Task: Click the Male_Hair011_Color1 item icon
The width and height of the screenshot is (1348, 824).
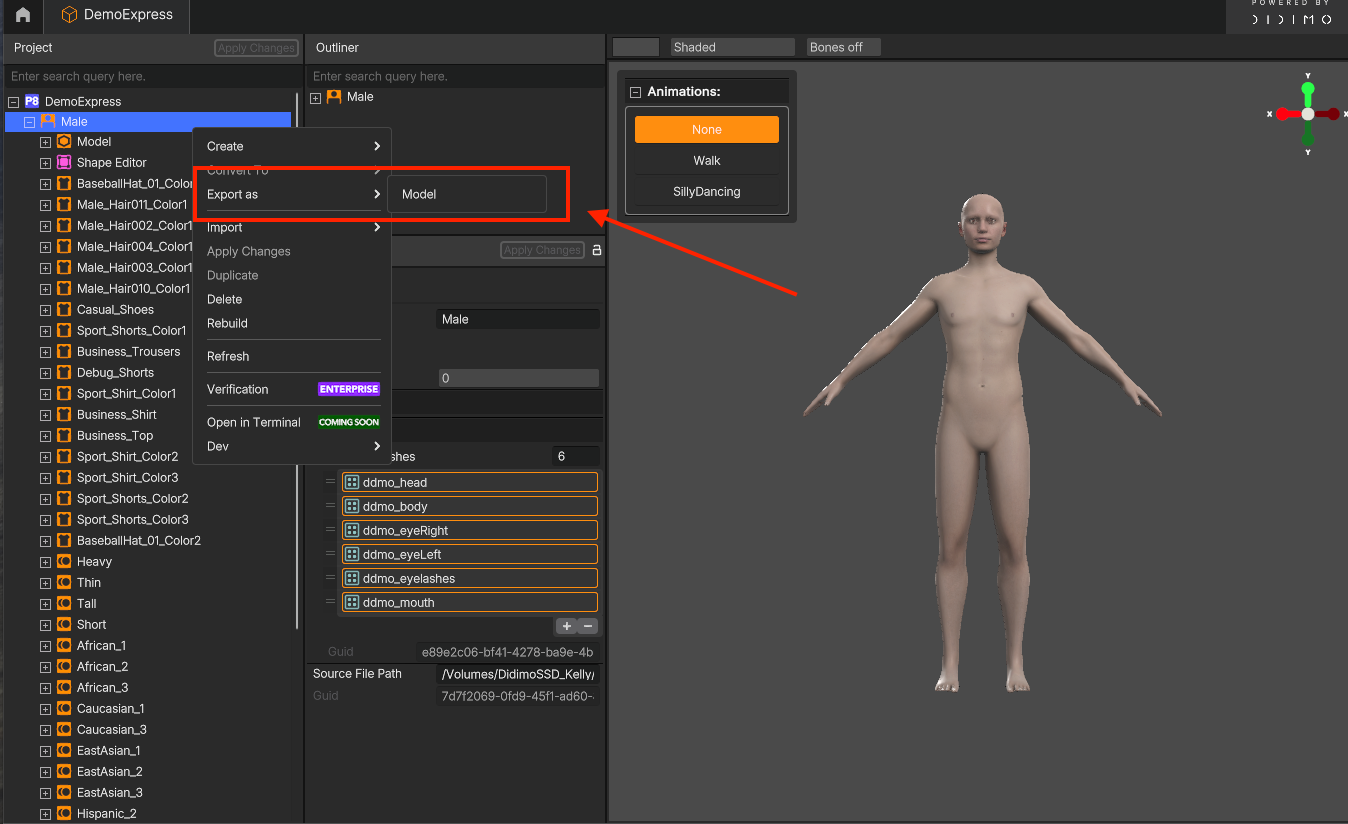Action: click(64, 205)
